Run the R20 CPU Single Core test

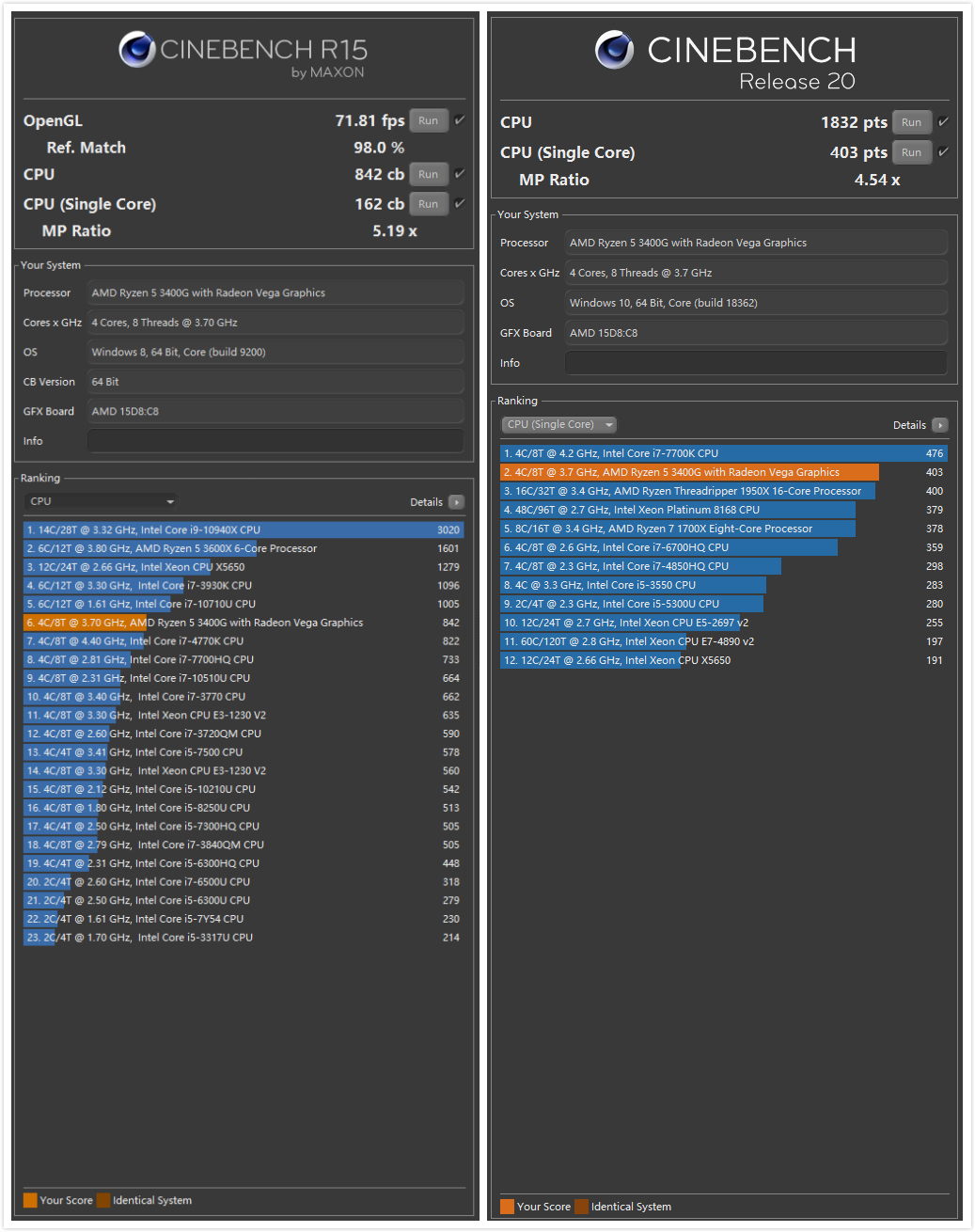click(911, 152)
